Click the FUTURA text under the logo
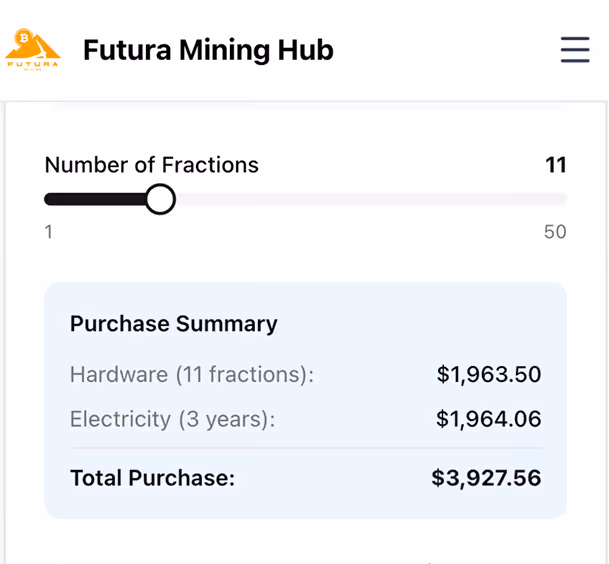 click(33, 64)
